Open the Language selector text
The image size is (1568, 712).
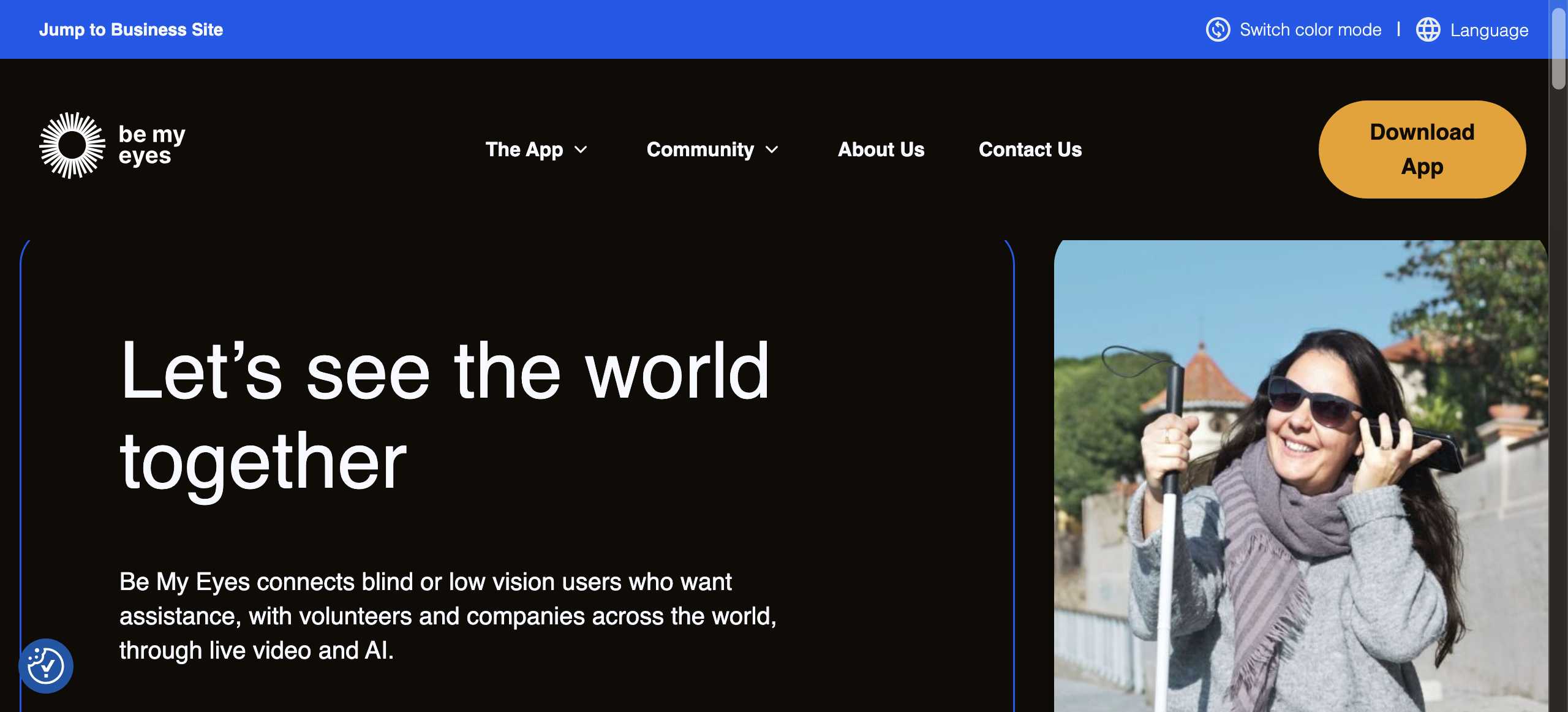1489,30
